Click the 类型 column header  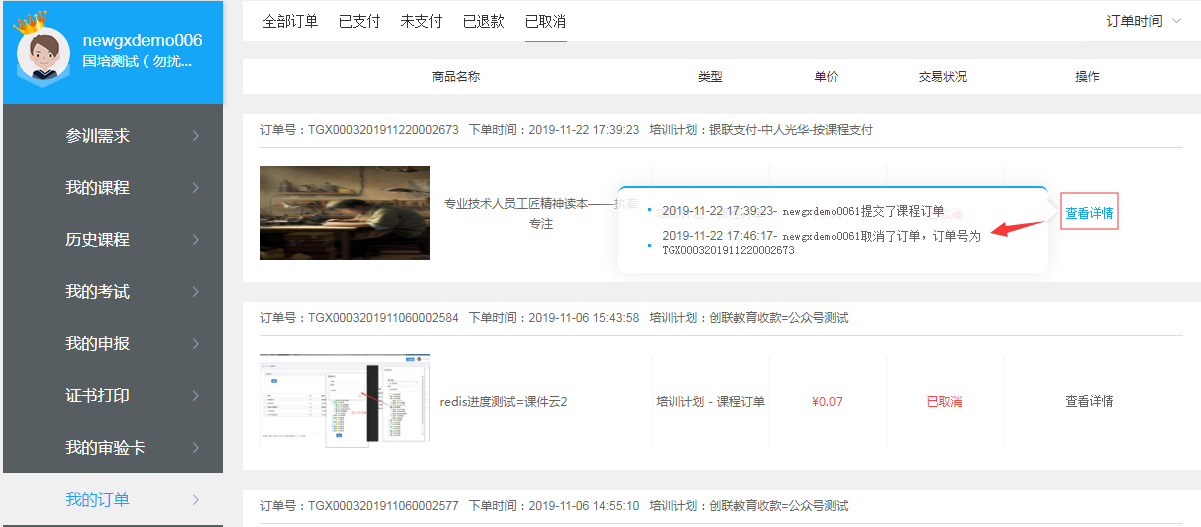(710, 77)
